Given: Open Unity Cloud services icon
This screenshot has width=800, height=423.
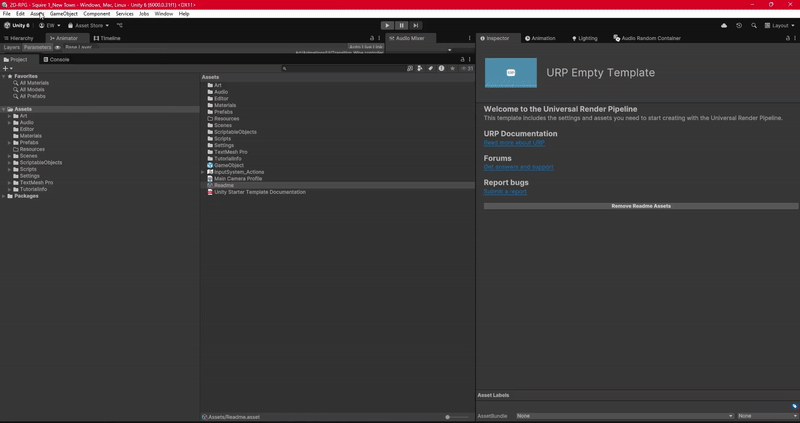Looking at the screenshot, I should coord(723,26).
